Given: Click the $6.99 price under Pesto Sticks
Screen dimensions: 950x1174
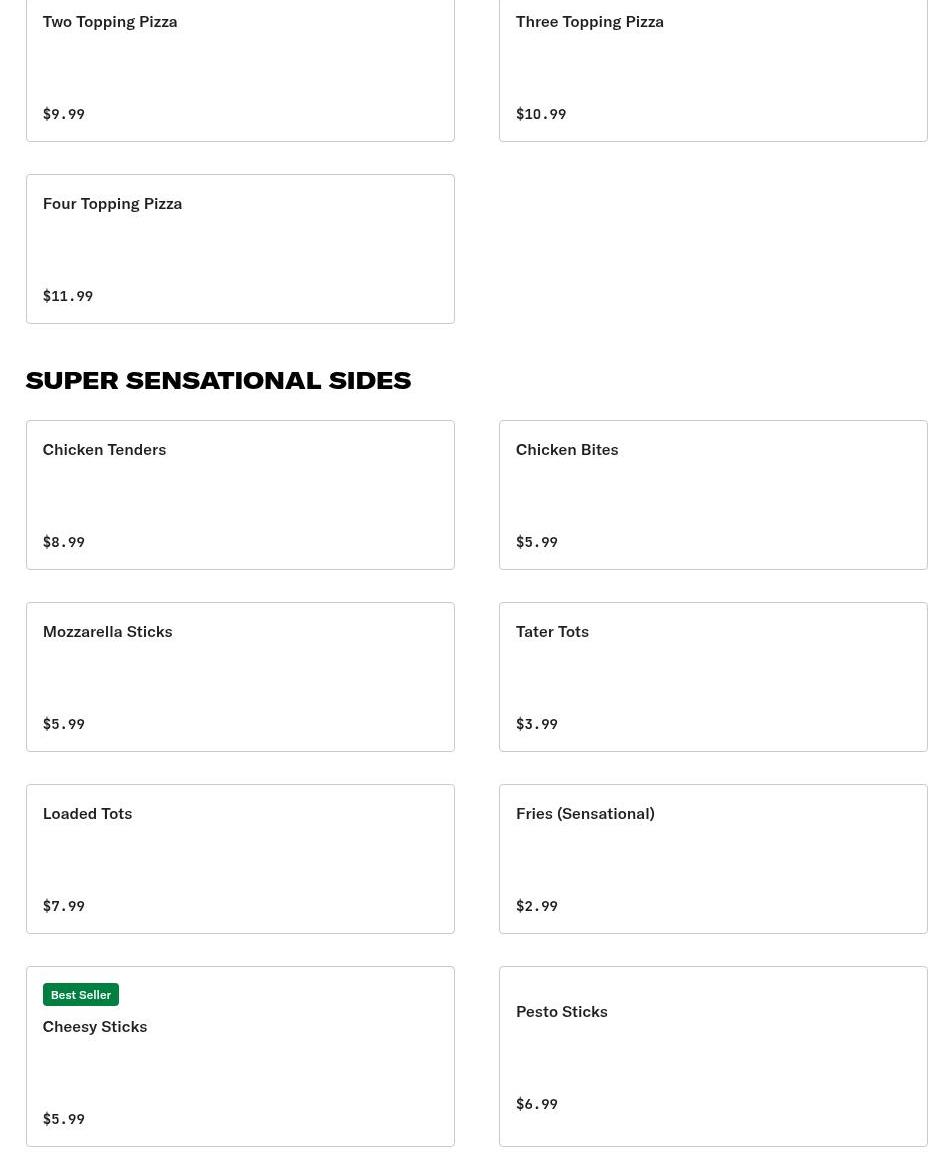Looking at the screenshot, I should tap(536, 1103).
